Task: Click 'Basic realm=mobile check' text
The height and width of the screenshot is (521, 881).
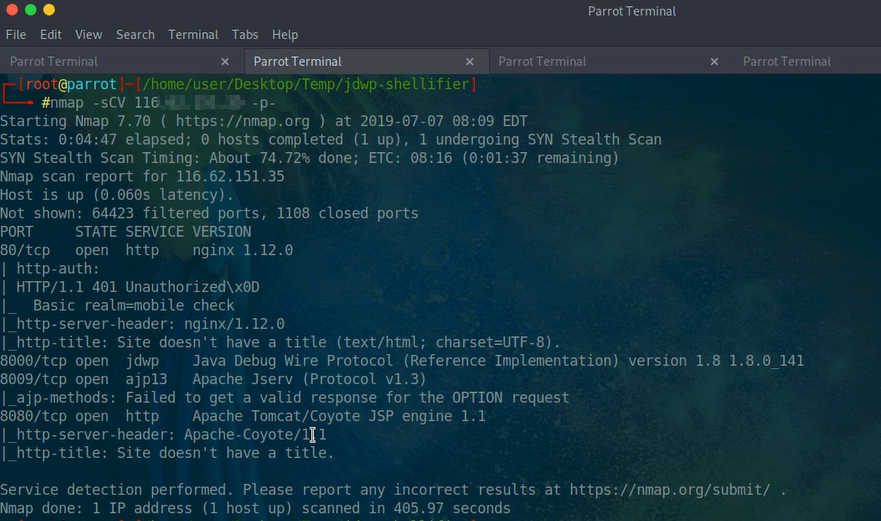Action: (134, 306)
